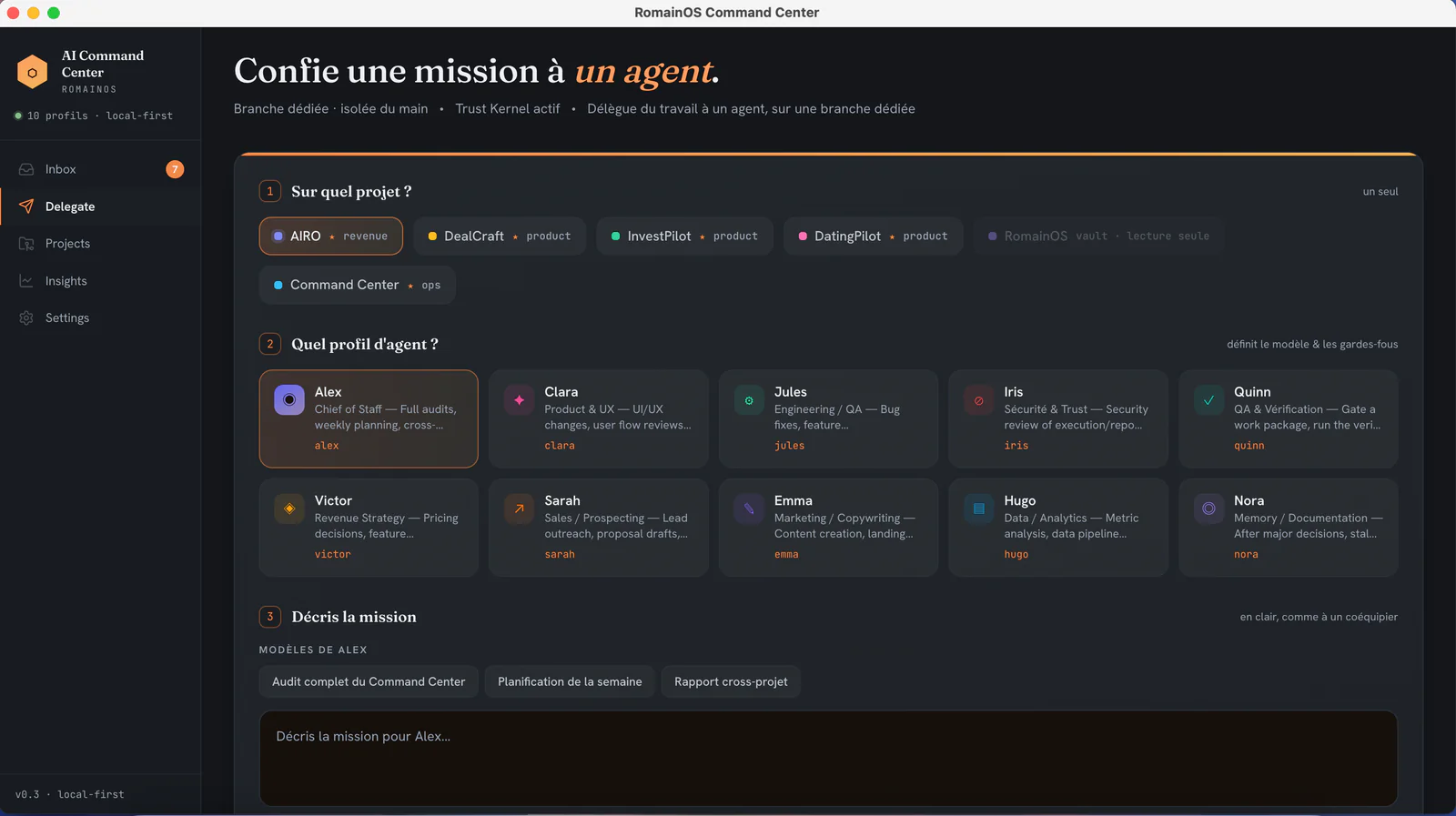Click the 'MODÈLES DE ALEX' label
Screen dimensions: 1456x816
(313, 650)
